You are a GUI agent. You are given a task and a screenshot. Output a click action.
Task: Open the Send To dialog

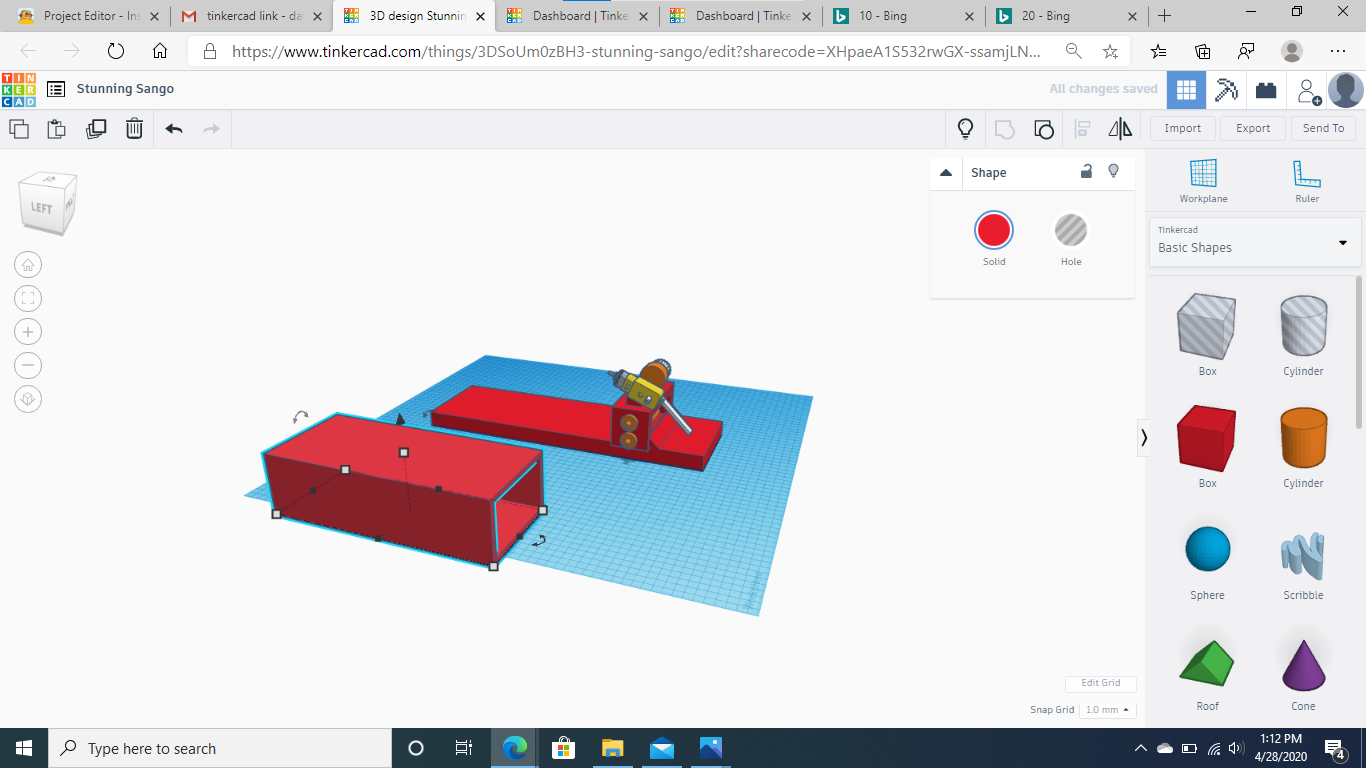click(x=1323, y=128)
